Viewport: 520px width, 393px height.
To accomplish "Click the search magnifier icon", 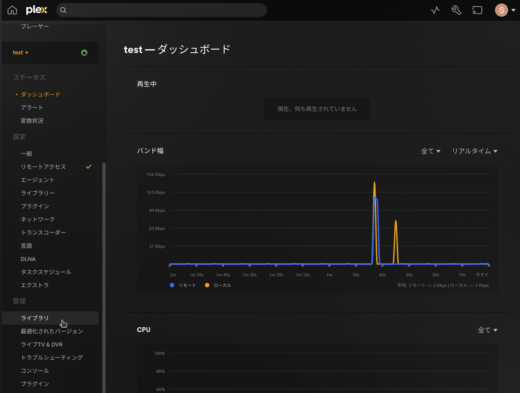I will point(63,10).
